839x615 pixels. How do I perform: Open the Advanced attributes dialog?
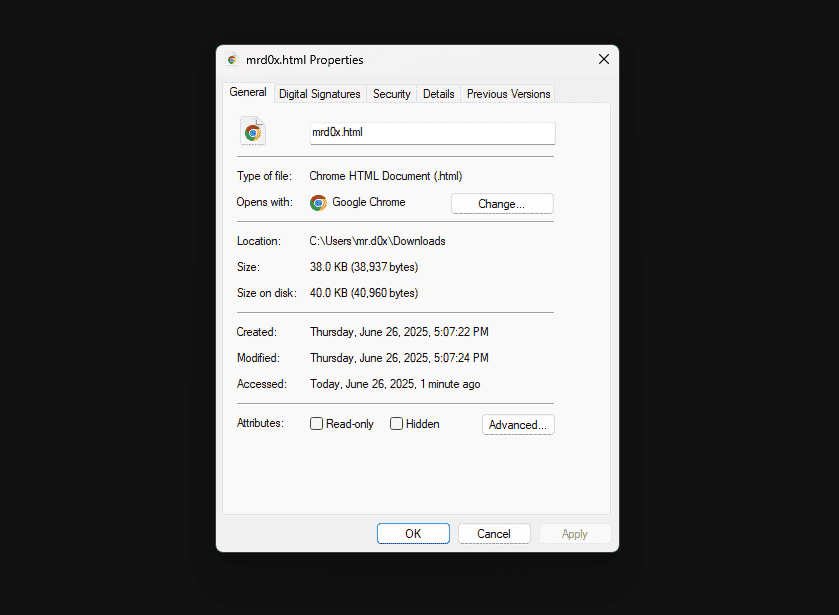(518, 425)
